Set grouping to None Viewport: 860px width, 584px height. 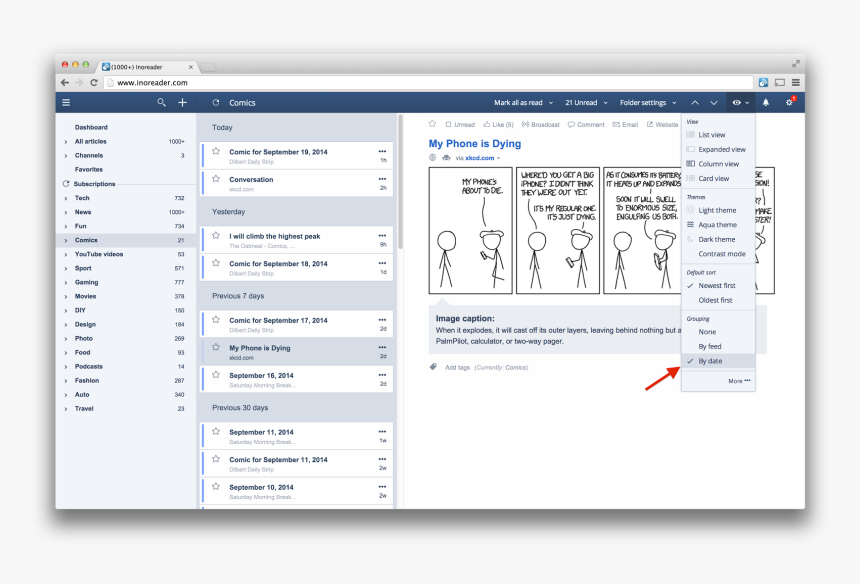(718, 332)
